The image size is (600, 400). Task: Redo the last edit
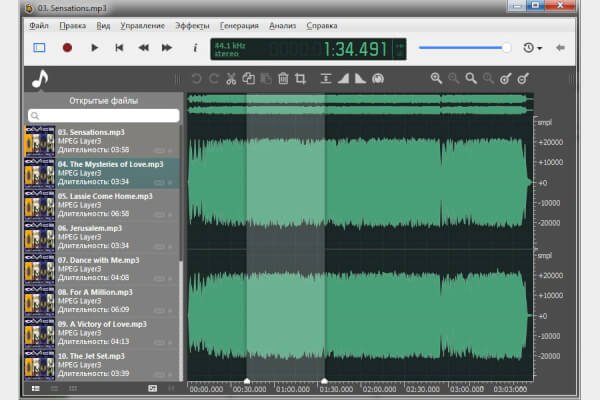[214, 79]
